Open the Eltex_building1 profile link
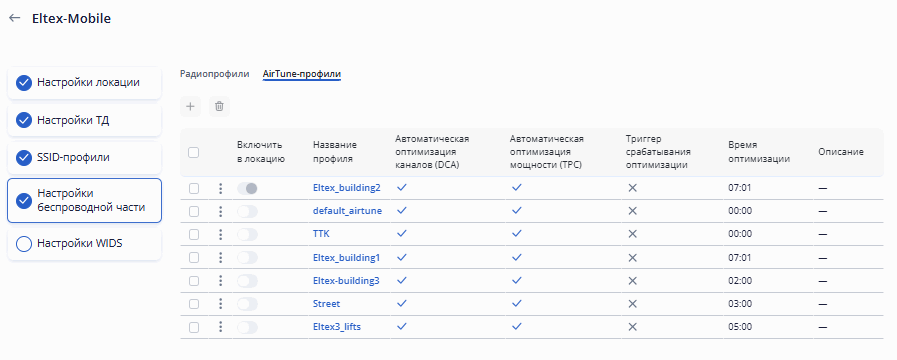The width and height of the screenshot is (897, 360). coord(346,258)
